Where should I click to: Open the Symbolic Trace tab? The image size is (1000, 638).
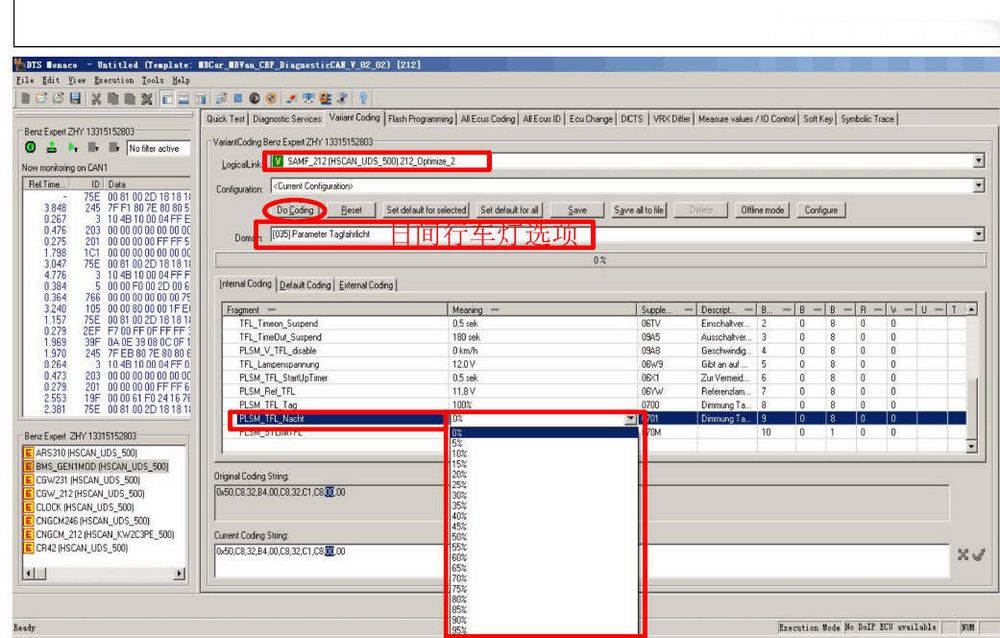[867, 119]
